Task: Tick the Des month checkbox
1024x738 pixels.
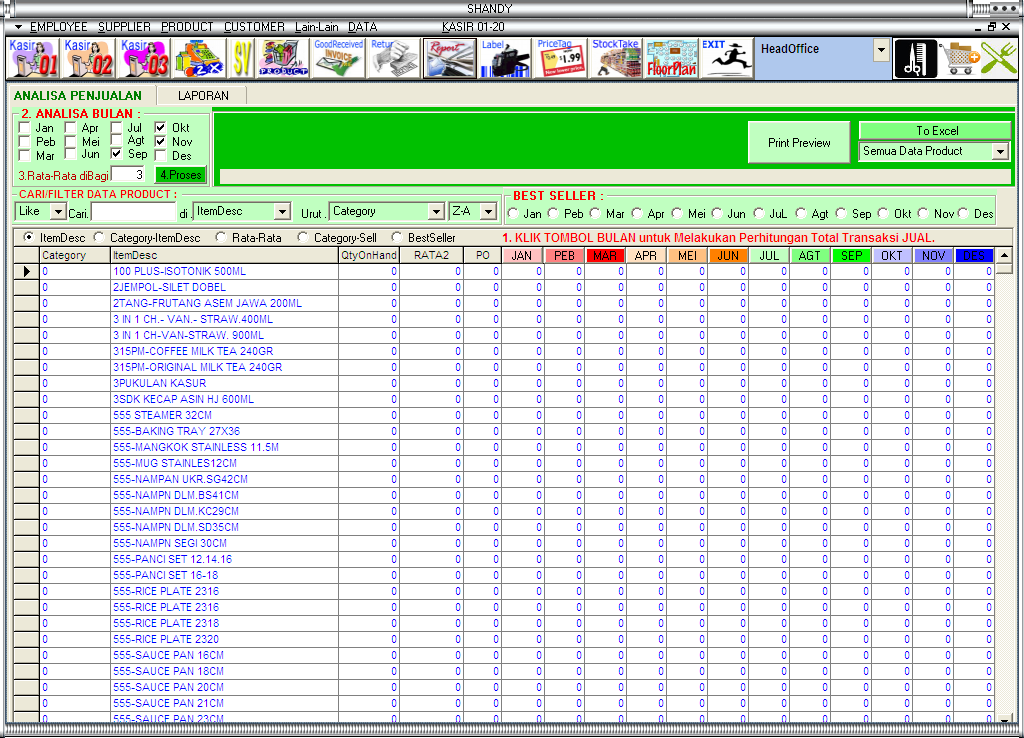Action: (x=161, y=155)
